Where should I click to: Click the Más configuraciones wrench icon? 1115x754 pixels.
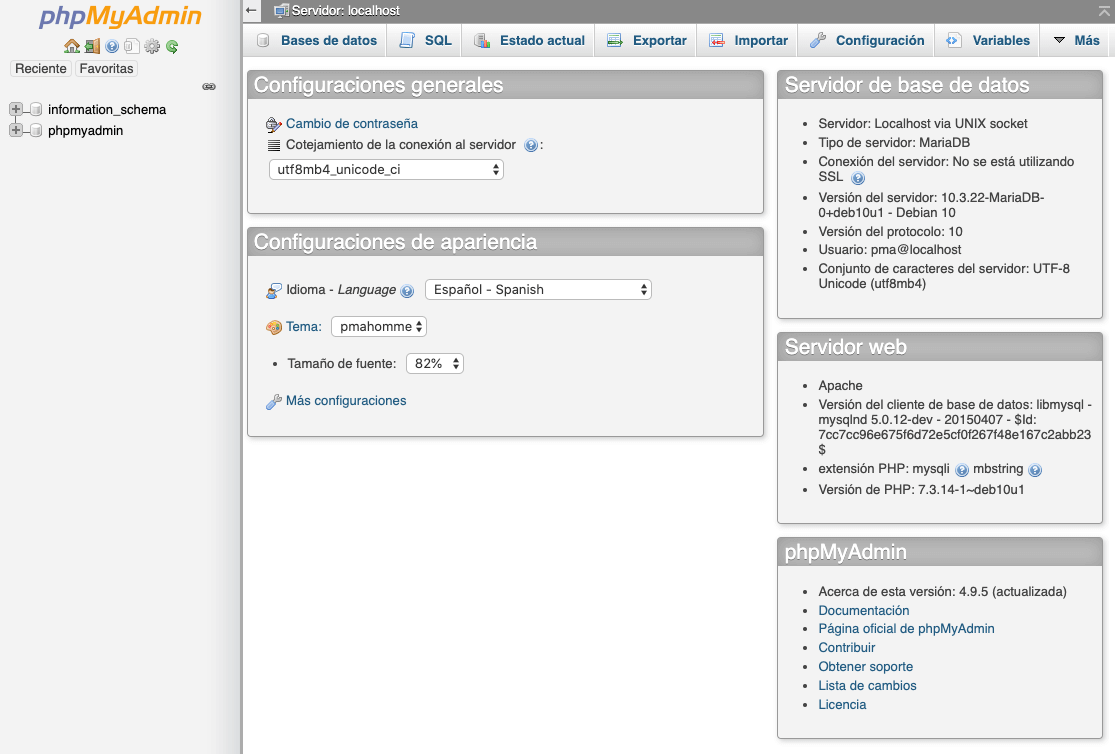[x=272, y=400]
